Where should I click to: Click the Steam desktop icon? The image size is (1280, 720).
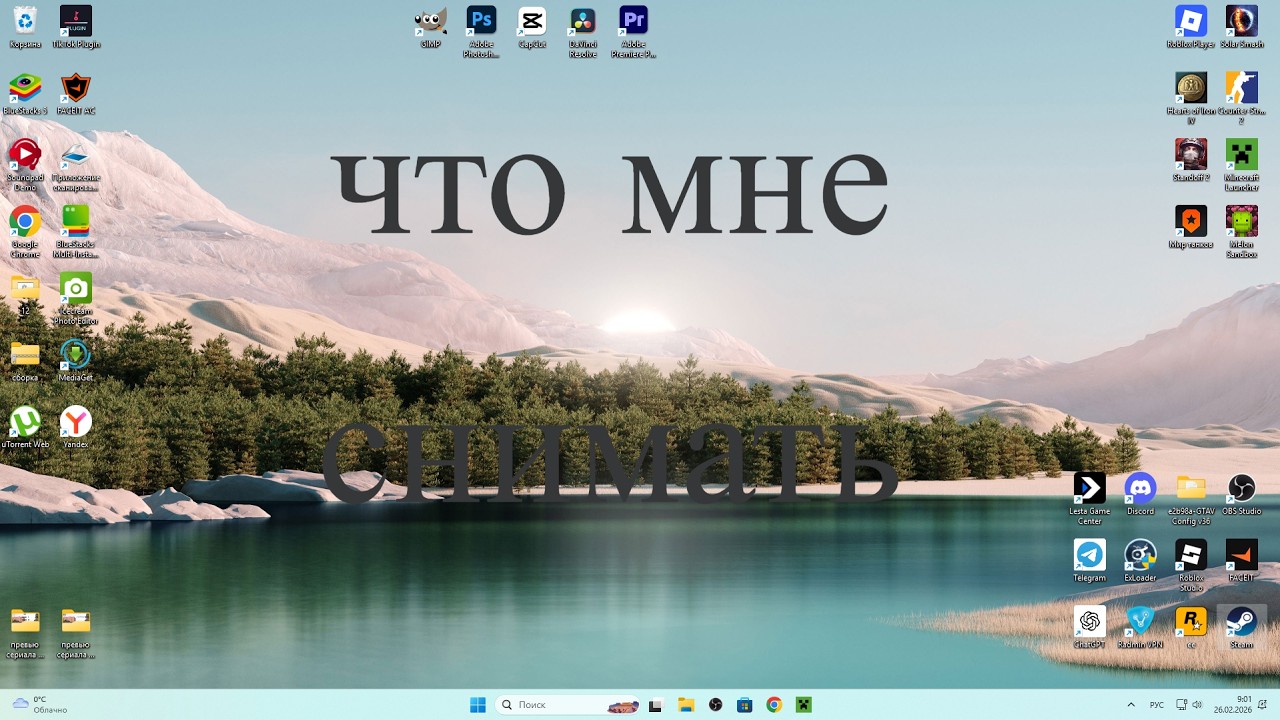click(1242, 628)
